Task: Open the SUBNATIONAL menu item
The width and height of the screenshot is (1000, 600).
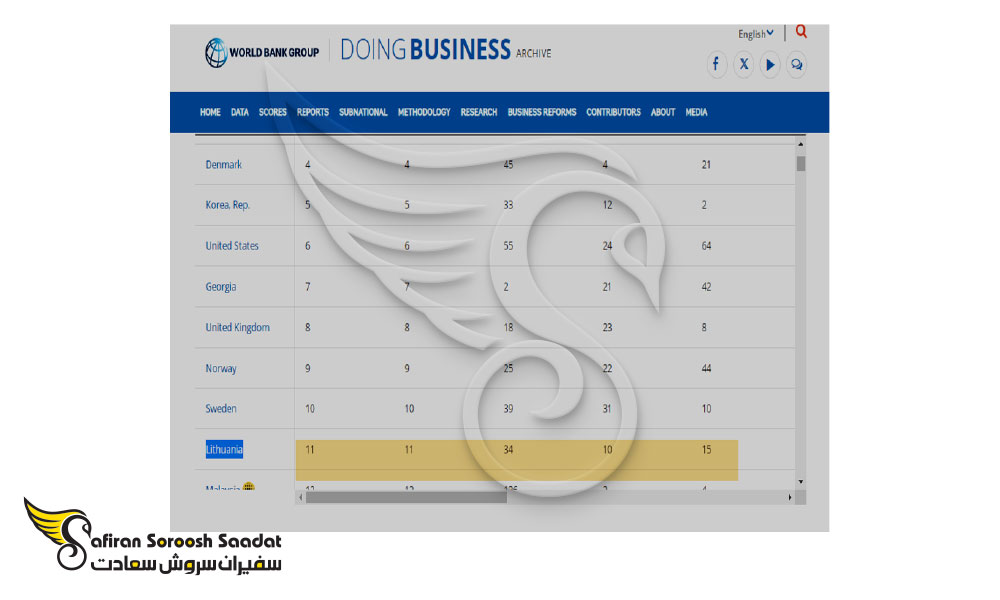Action: 363,112
